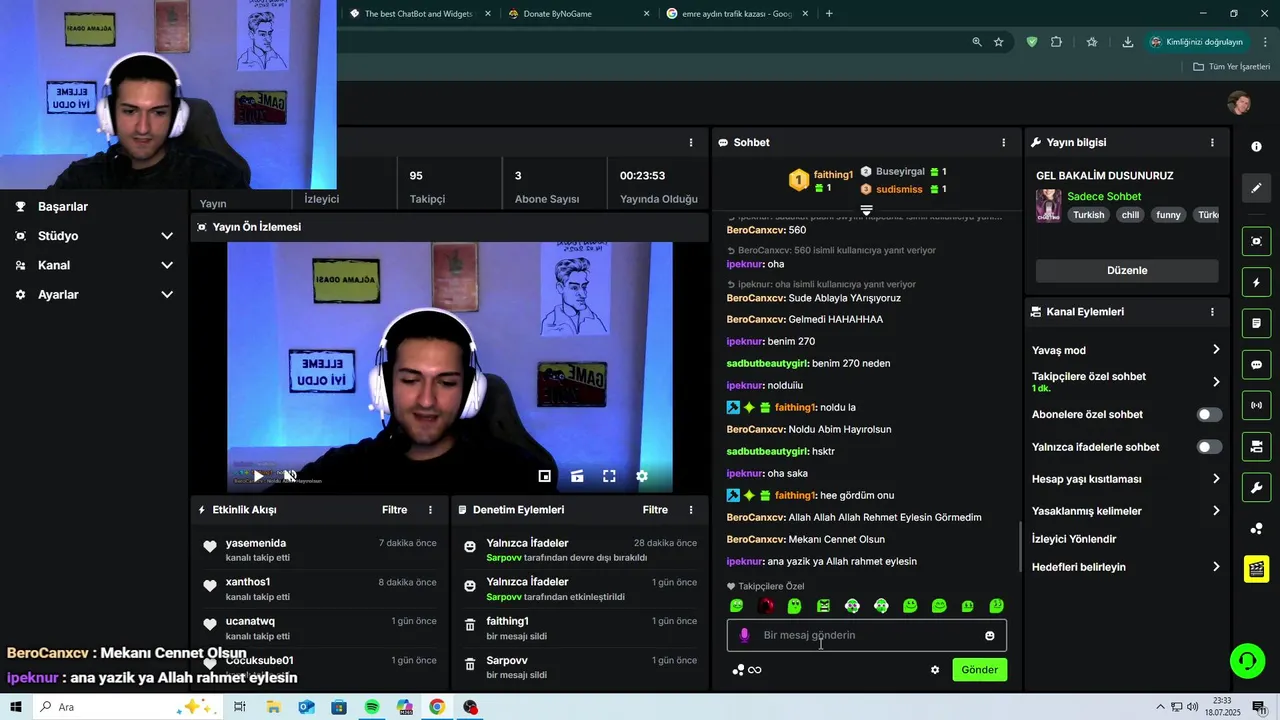Enter fullscreen on stream preview
1280x720 pixels.
[609, 476]
